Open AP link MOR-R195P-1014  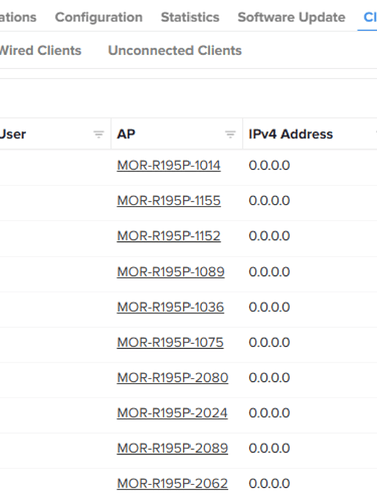[x=169, y=165]
